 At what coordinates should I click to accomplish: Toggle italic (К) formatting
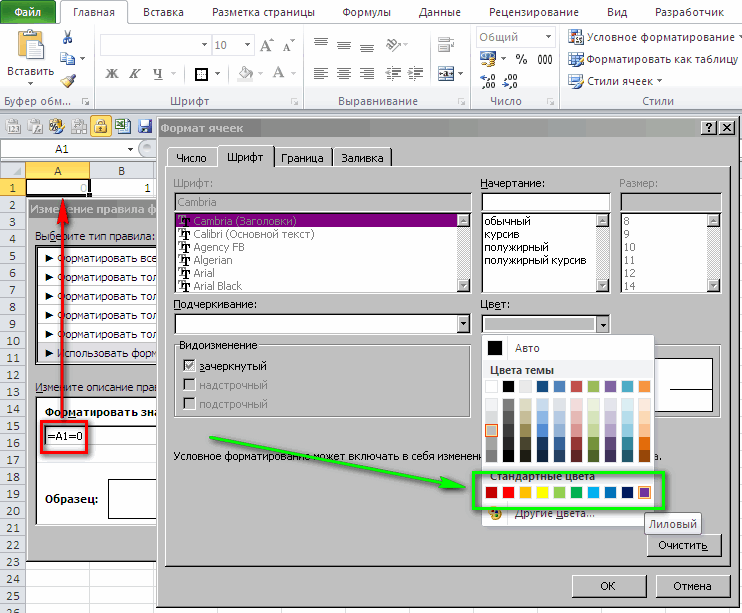coord(135,73)
